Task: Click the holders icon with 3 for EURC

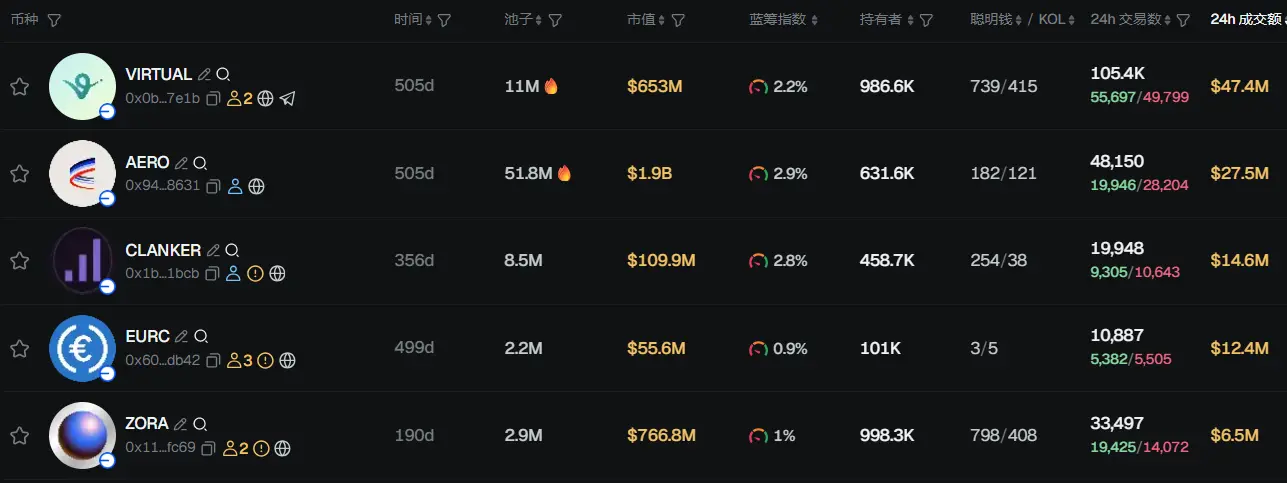Action: (x=240, y=360)
